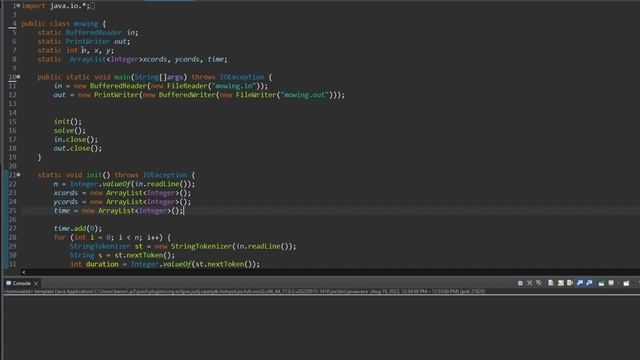Click 'nextToken' on line 30

[145, 256]
